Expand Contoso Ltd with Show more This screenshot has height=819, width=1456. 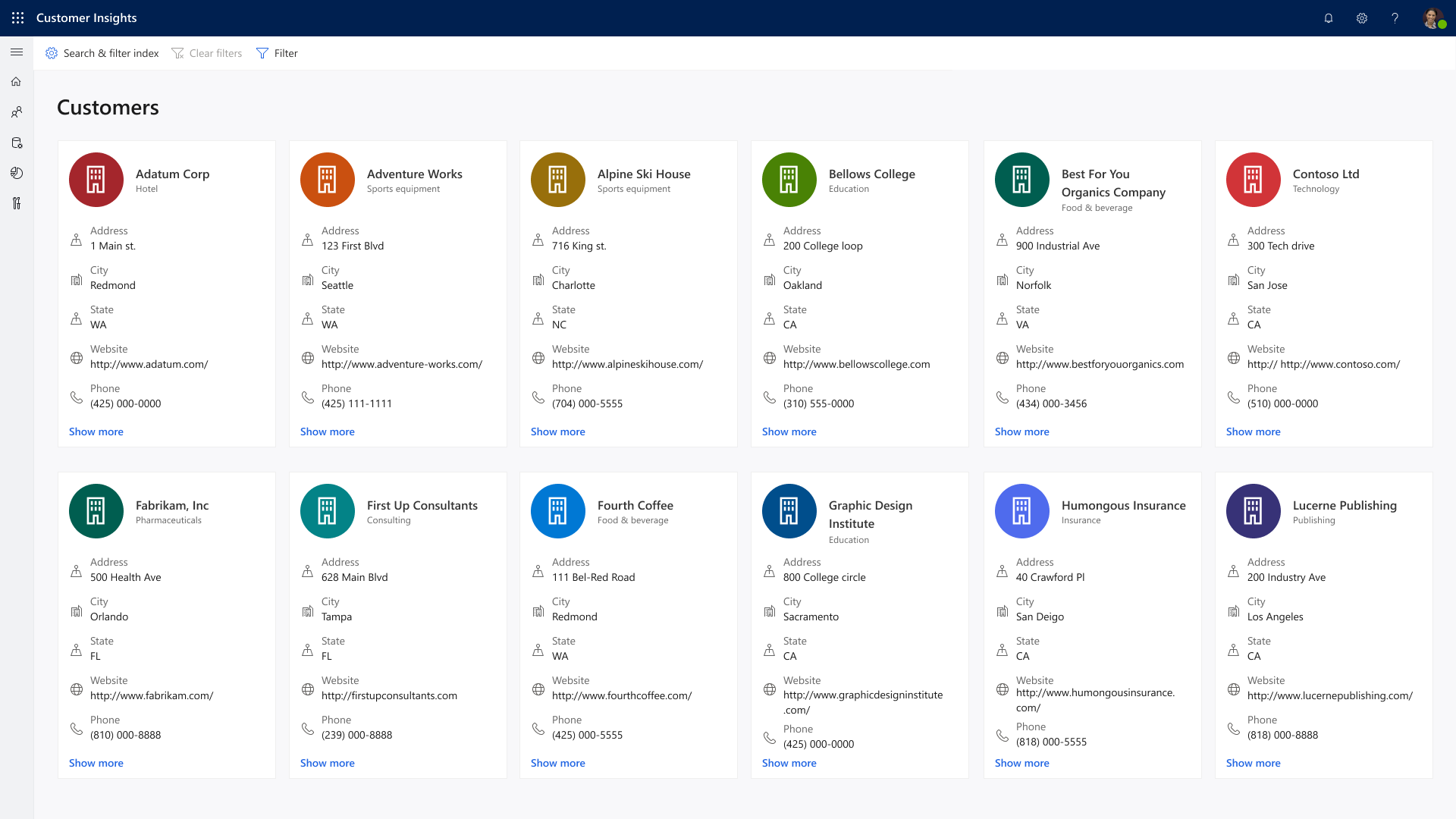(x=1253, y=431)
